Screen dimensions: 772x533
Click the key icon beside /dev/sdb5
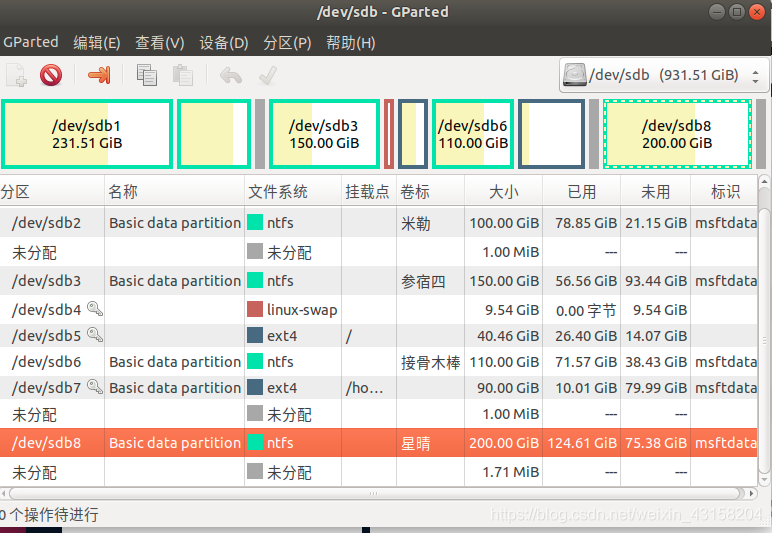95,335
